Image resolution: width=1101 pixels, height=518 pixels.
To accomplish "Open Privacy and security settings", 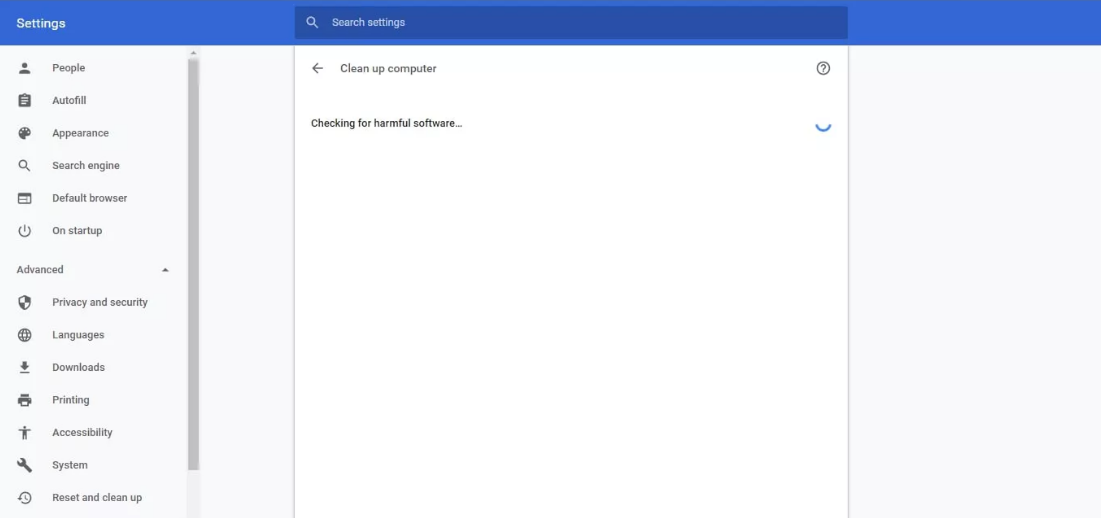I will pyautogui.click(x=100, y=303).
